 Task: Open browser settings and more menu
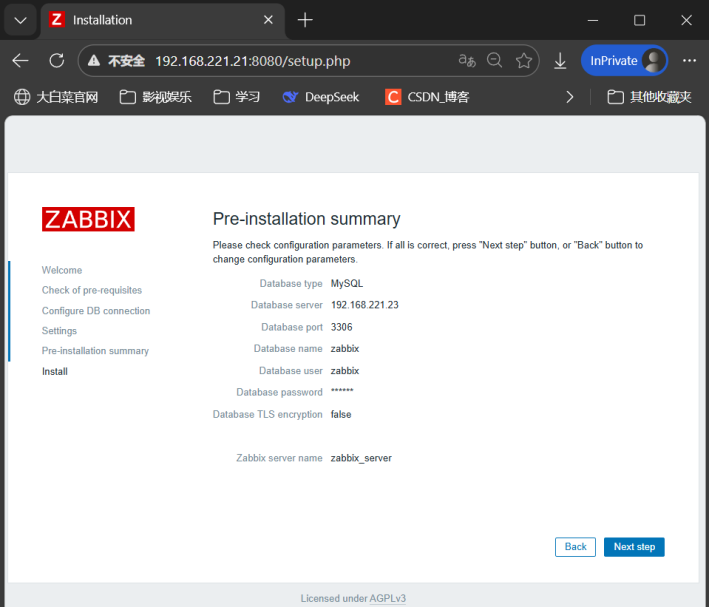point(689,61)
